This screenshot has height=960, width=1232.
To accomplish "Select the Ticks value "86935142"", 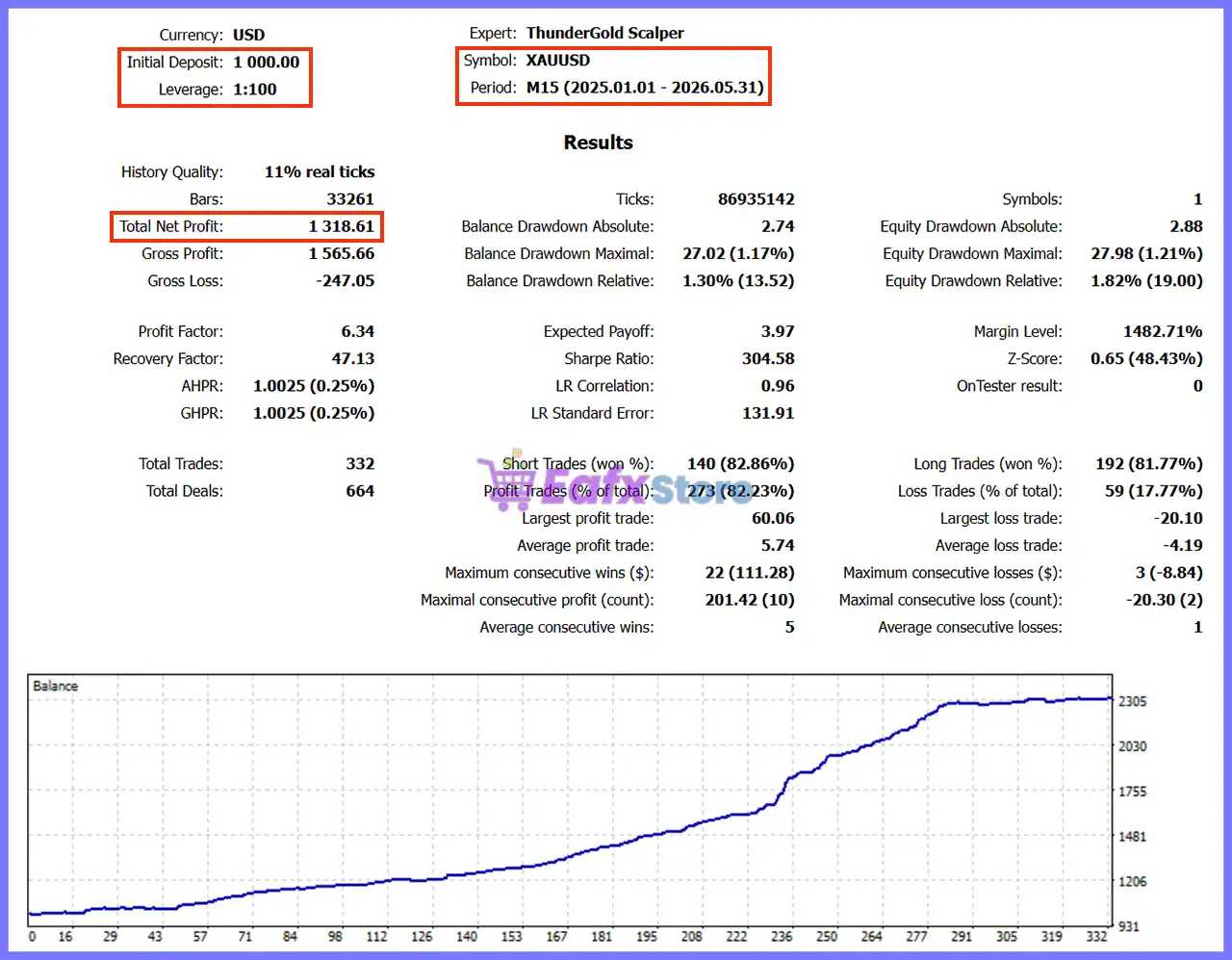I will click(757, 199).
